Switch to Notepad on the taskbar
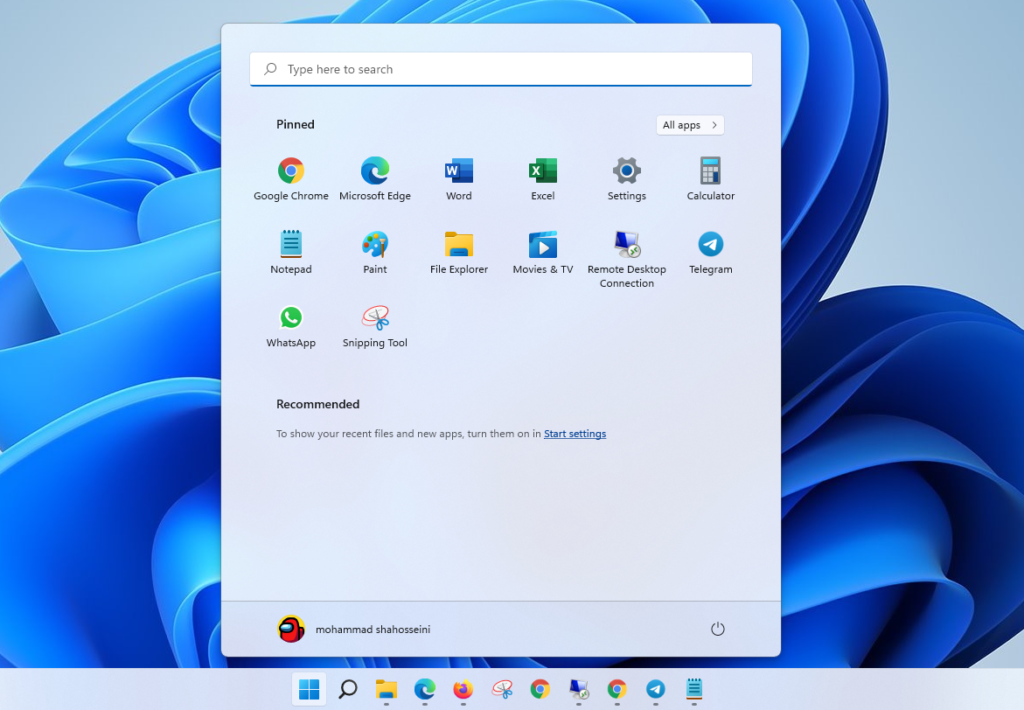 tap(694, 688)
